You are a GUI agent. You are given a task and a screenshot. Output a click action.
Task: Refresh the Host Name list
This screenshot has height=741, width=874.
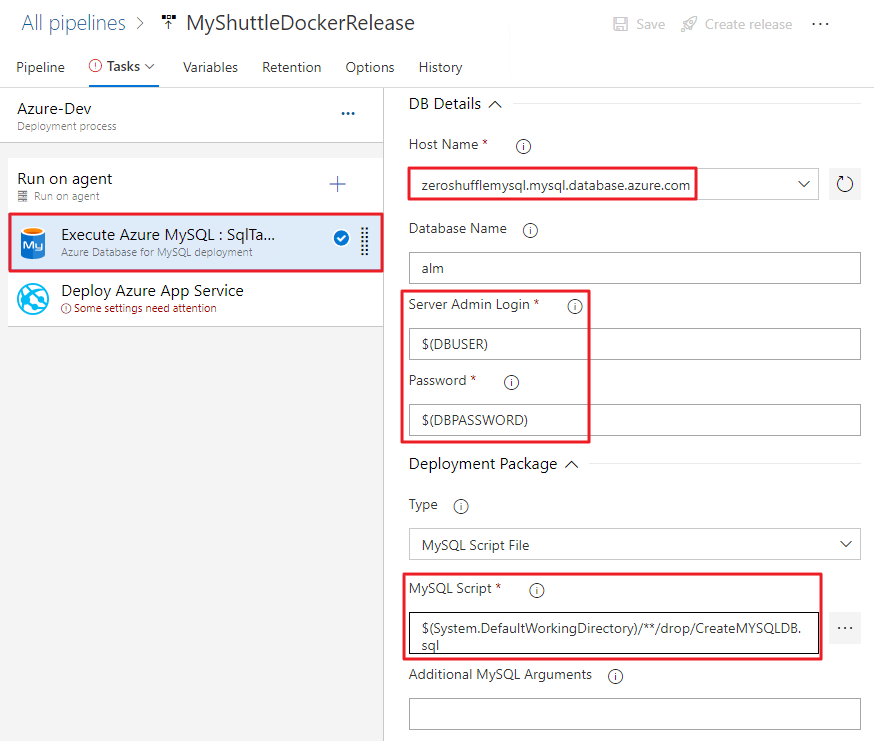point(844,184)
